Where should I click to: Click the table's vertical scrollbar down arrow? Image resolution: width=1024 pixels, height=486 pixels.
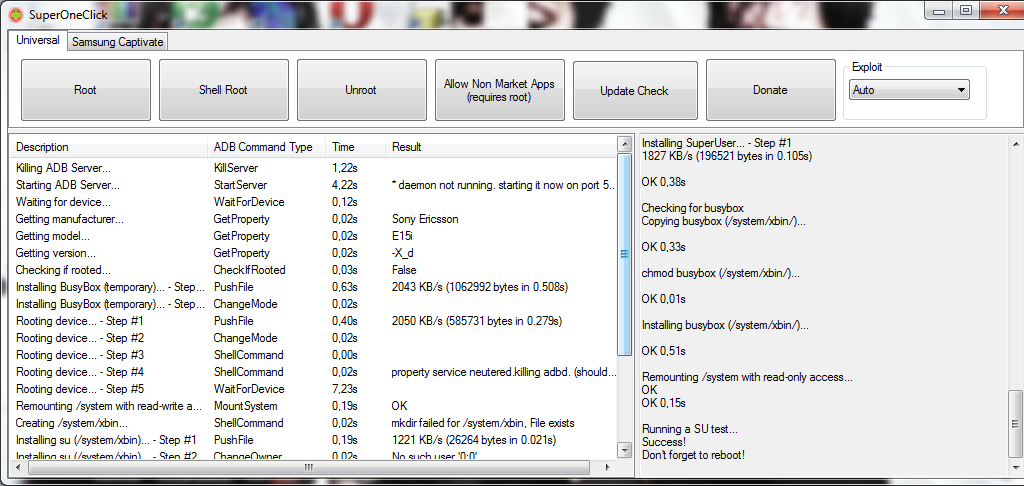[624, 449]
